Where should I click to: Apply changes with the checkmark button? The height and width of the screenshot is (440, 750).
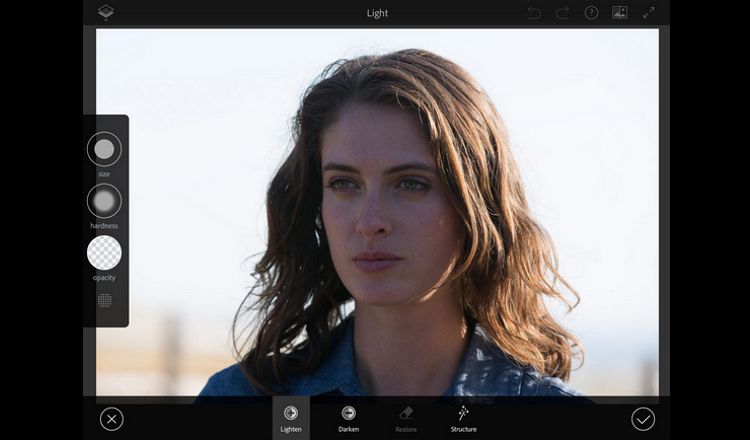coord(643,419)
